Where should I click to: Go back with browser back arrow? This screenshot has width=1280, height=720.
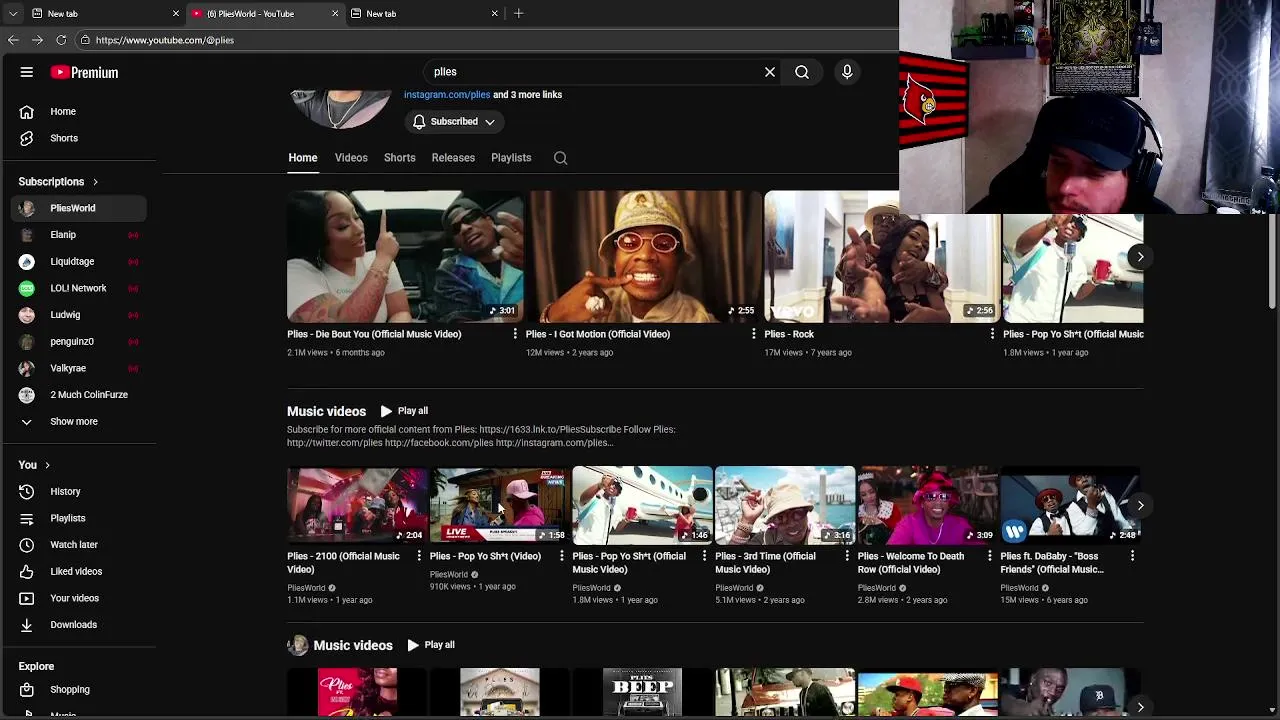coord(13,40)
